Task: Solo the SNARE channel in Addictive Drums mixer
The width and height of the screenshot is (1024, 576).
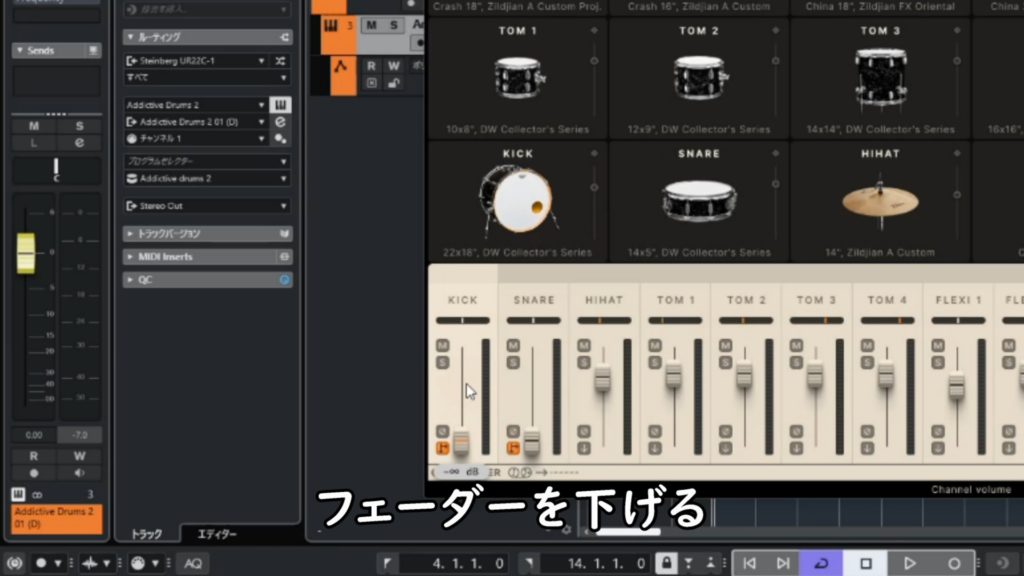Action: (513, 361)
